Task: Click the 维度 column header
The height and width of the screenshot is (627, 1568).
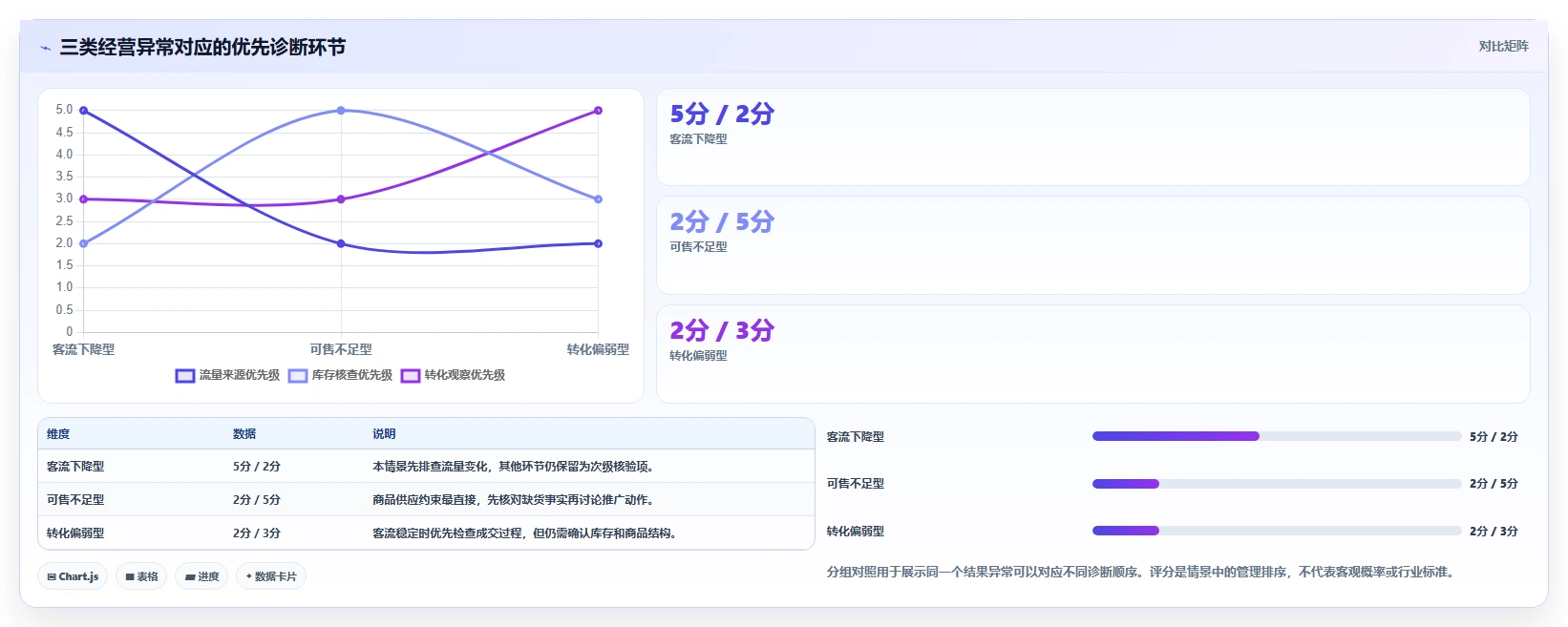Action: (x=58, y=434)
